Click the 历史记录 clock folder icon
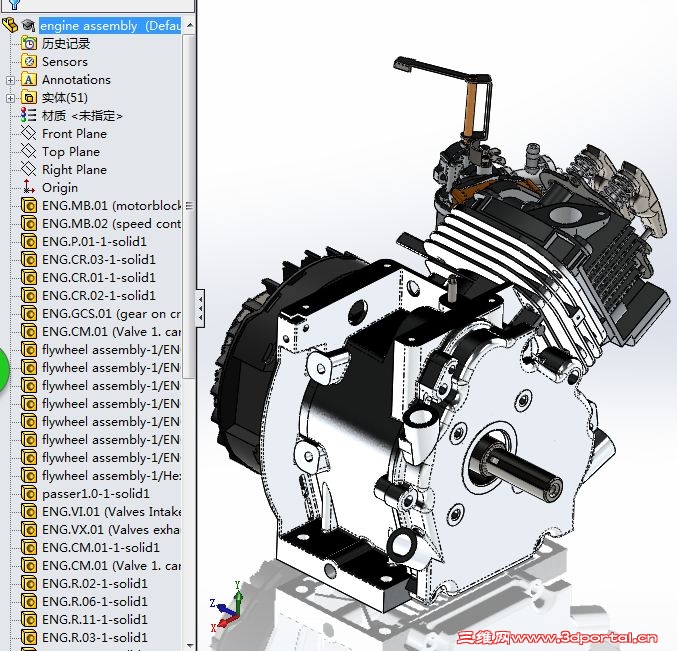Screen dimensions: 677x651 pos(29,44)
